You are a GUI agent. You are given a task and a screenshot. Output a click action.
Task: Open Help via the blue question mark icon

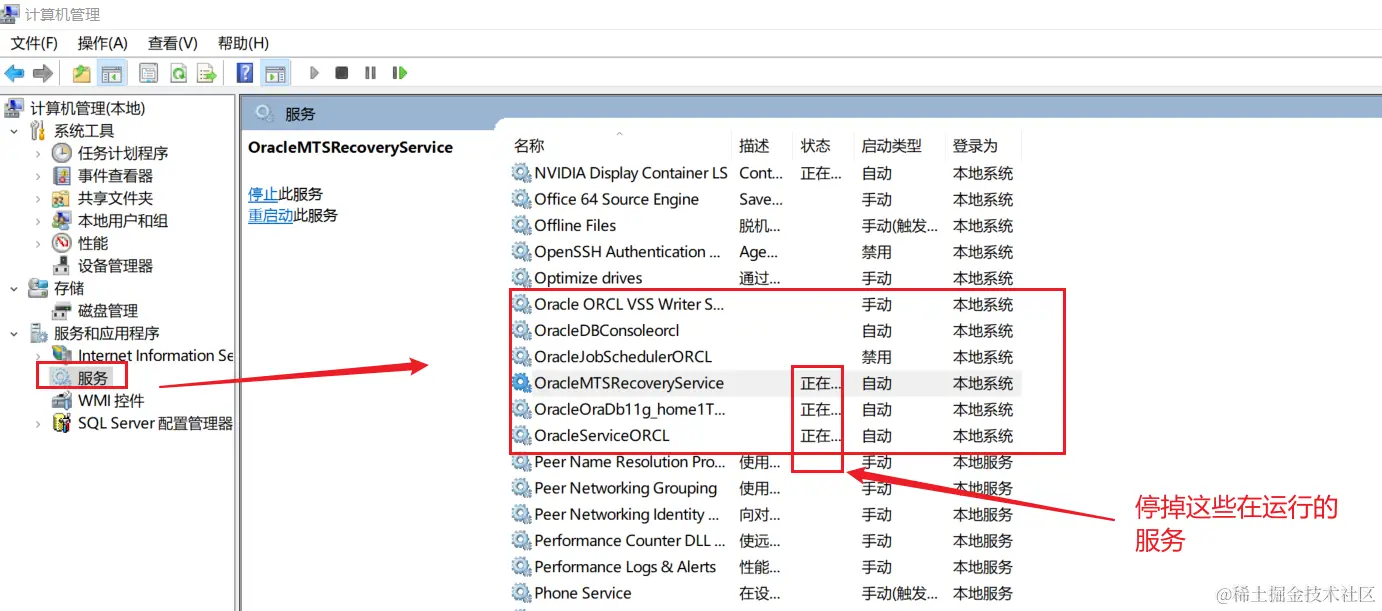coord(245,73)
